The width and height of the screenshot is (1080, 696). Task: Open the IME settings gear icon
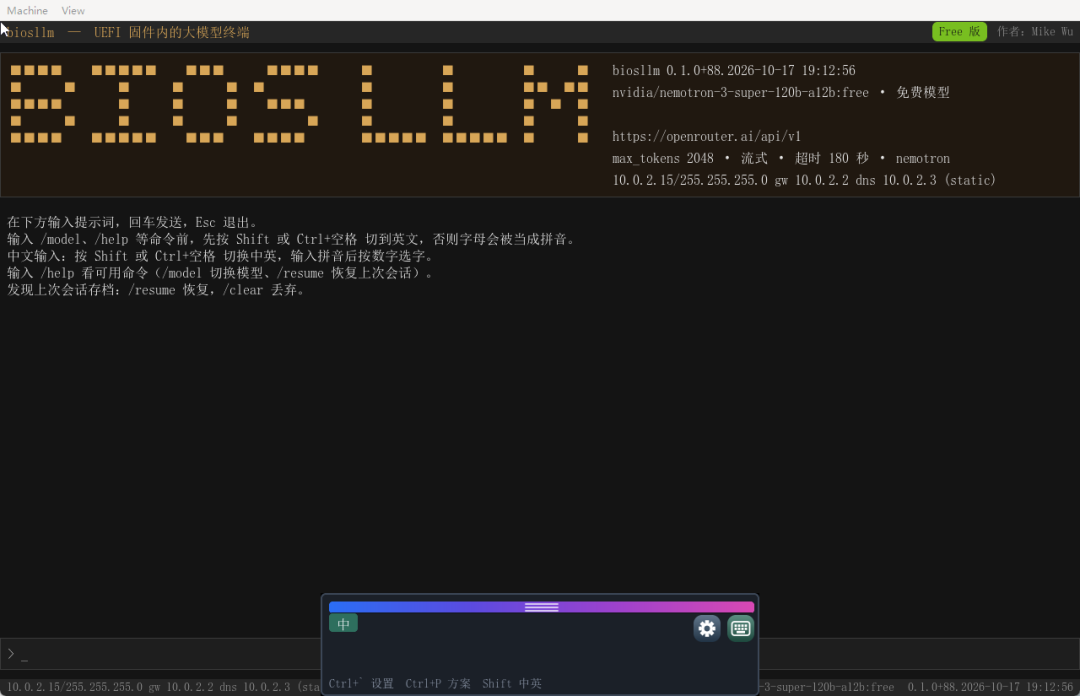(x=707, y=628)
